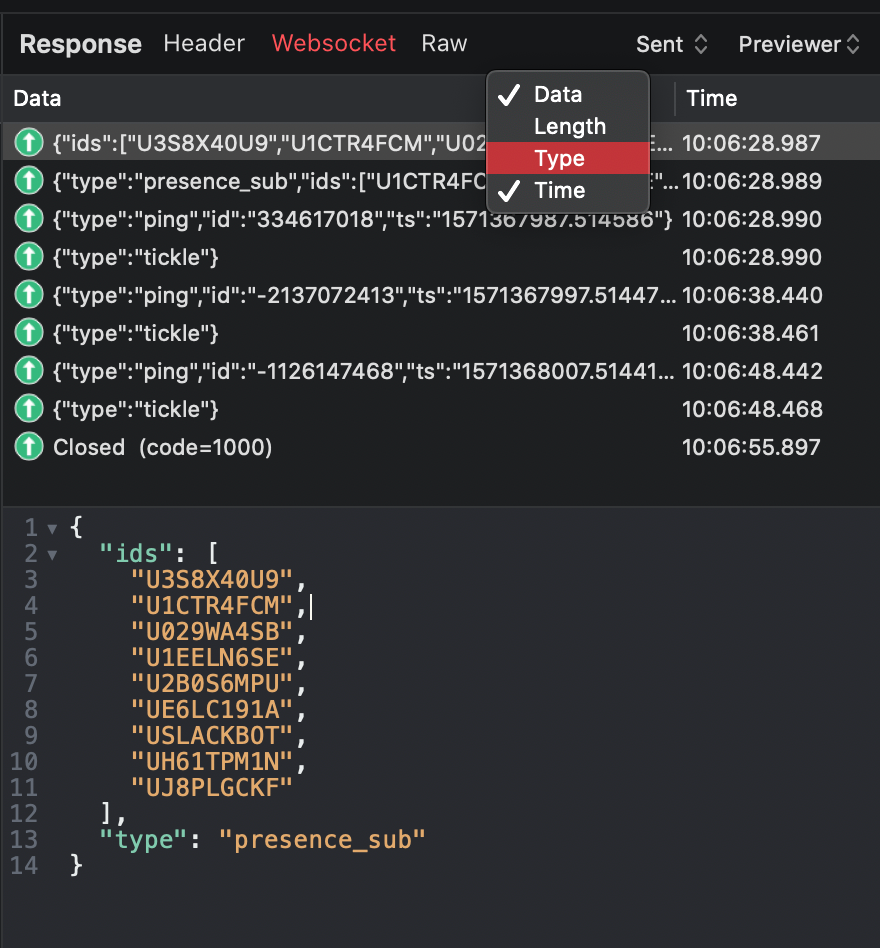
Task: Click the Time column header
Action: (711, 98)
